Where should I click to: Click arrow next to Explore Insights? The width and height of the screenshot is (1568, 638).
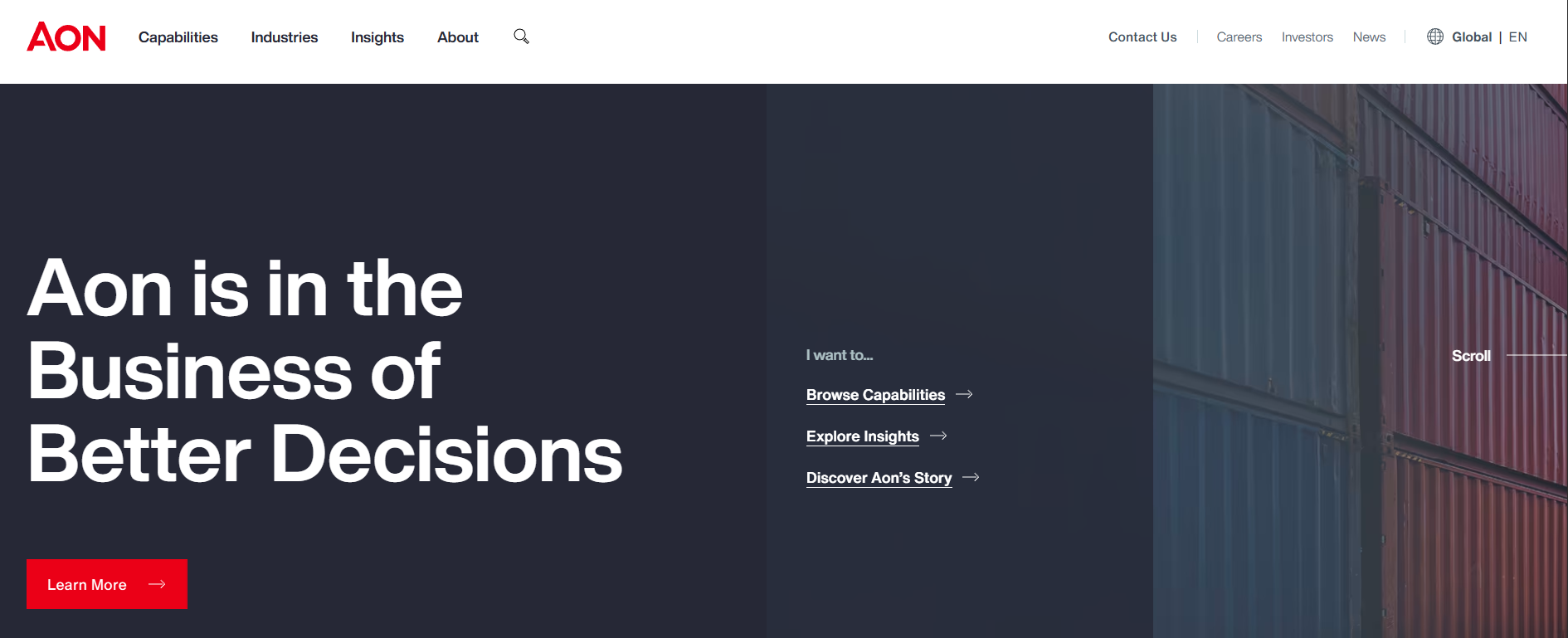938,436
